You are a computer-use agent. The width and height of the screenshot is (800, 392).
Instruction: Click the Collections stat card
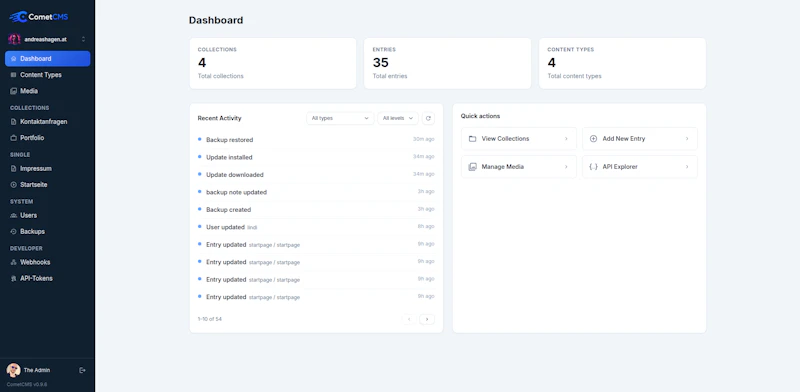tap(273, 63)
